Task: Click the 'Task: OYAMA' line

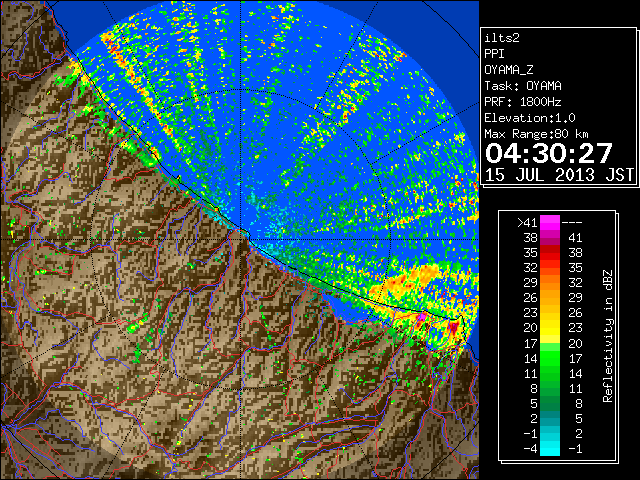Action: (x=523, y=86)
